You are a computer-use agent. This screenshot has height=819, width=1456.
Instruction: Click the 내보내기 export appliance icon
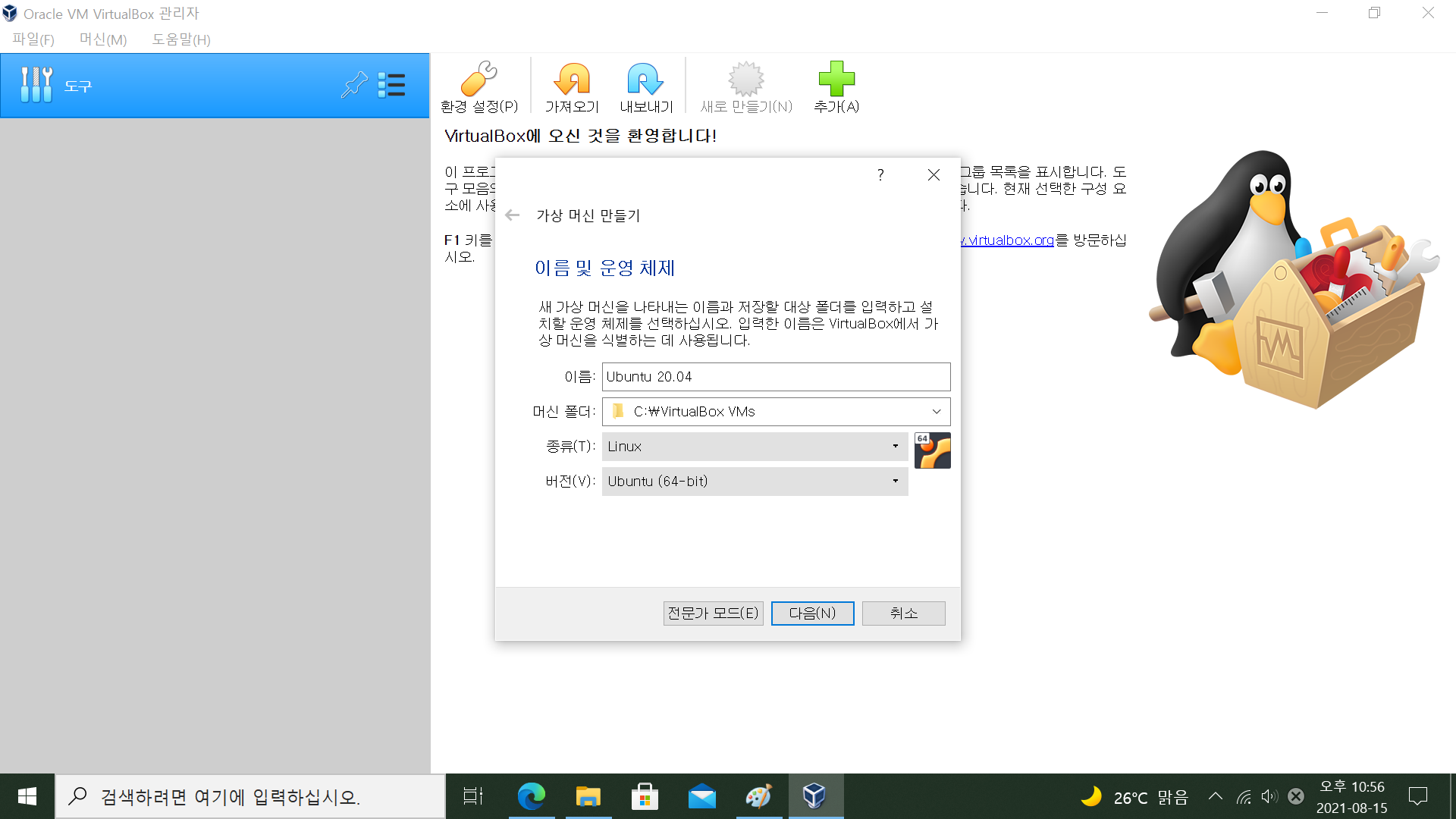[x=646, y=86]
